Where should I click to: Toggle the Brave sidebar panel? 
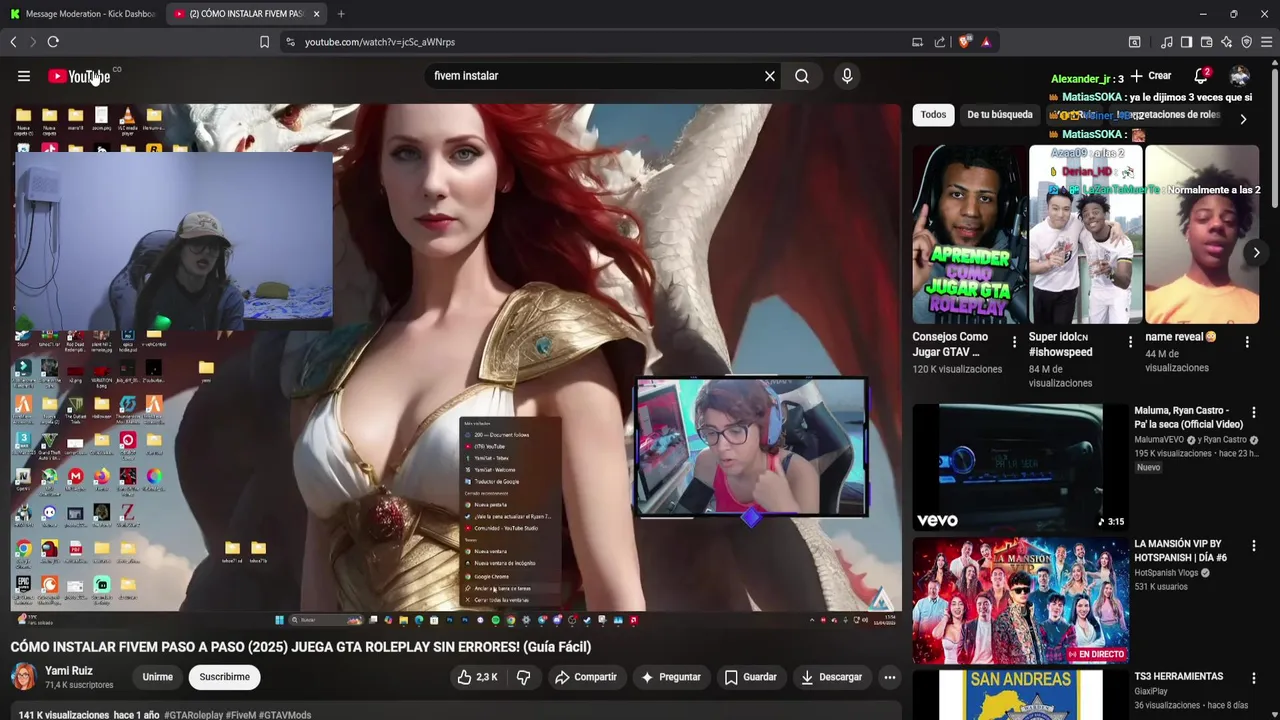(x=1186, y=42)
